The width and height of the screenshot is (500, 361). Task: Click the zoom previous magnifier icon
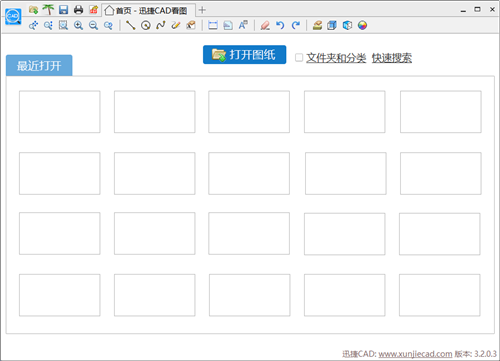point(108,25)
